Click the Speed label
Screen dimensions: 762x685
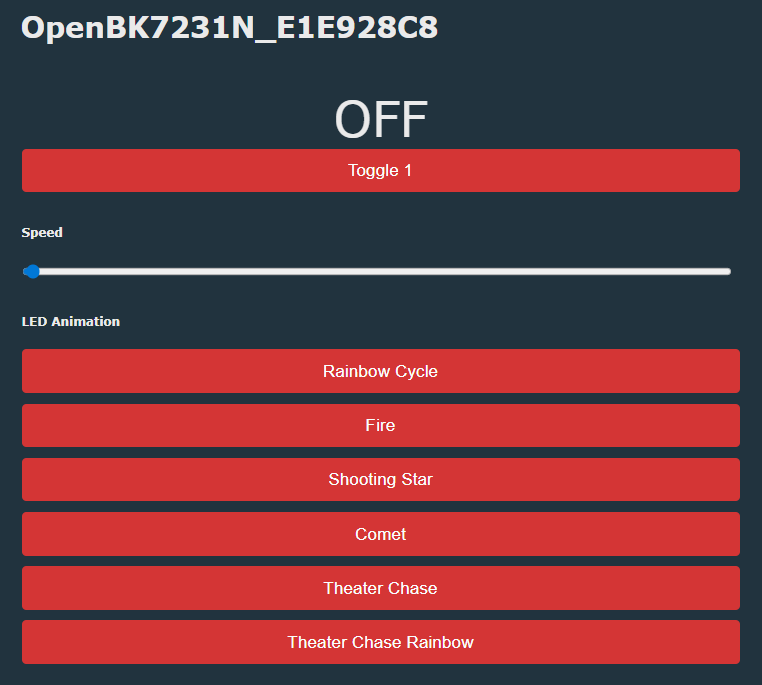[42, 233]
